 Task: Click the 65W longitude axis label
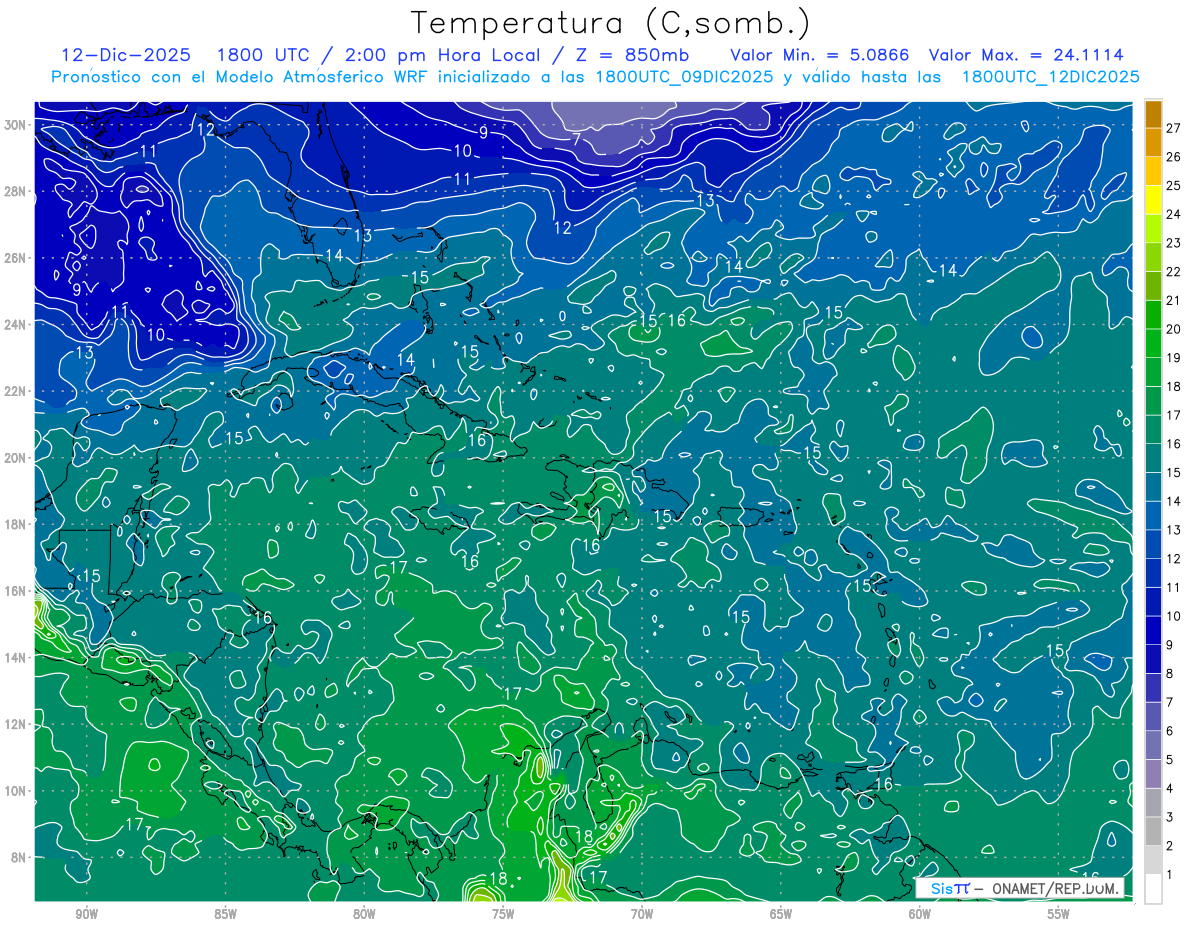781,914
